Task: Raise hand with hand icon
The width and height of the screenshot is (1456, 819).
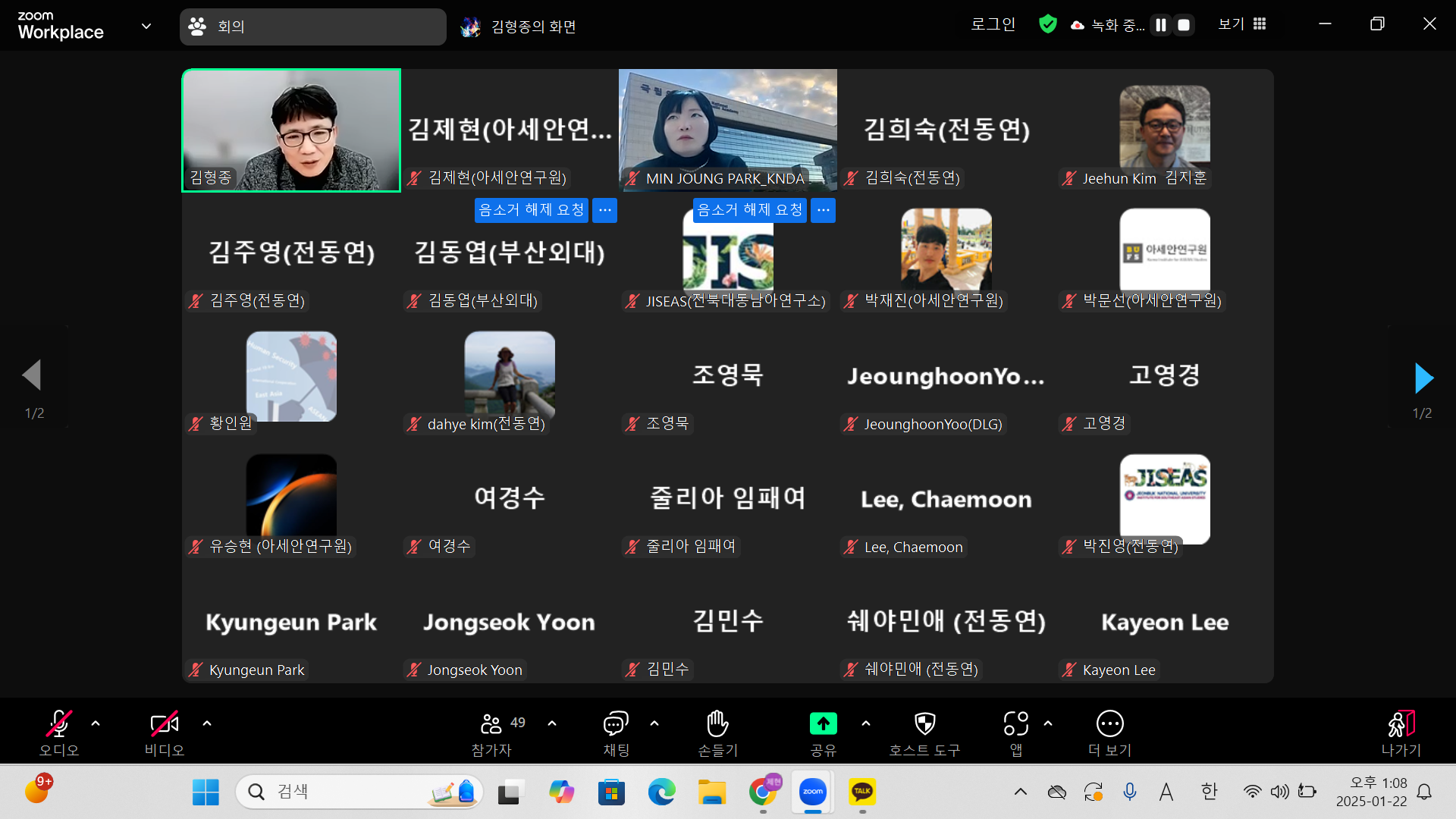Action: tap(717, 724)
